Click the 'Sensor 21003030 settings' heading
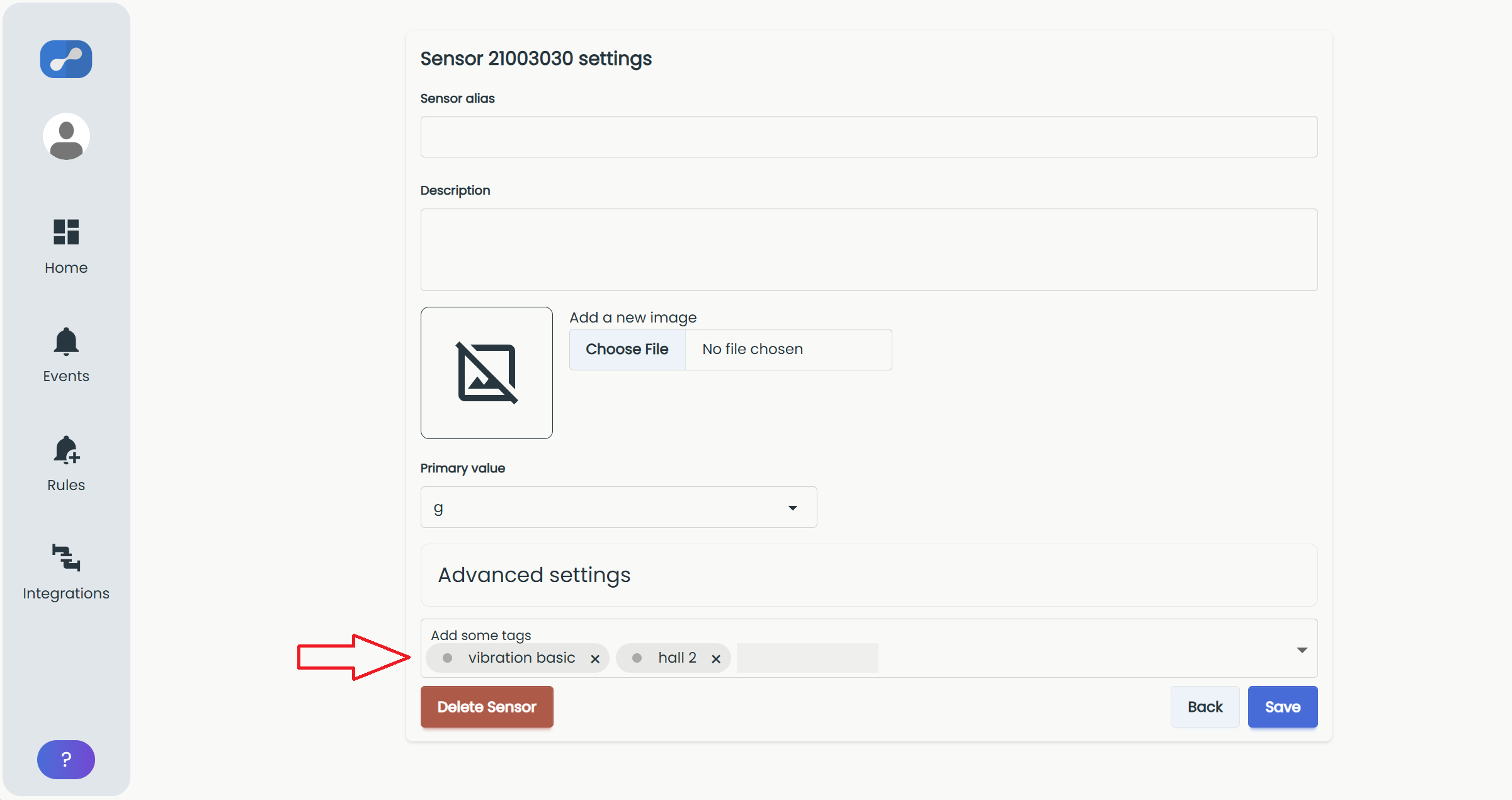The image size is (1512, 800). pos(536,59)
